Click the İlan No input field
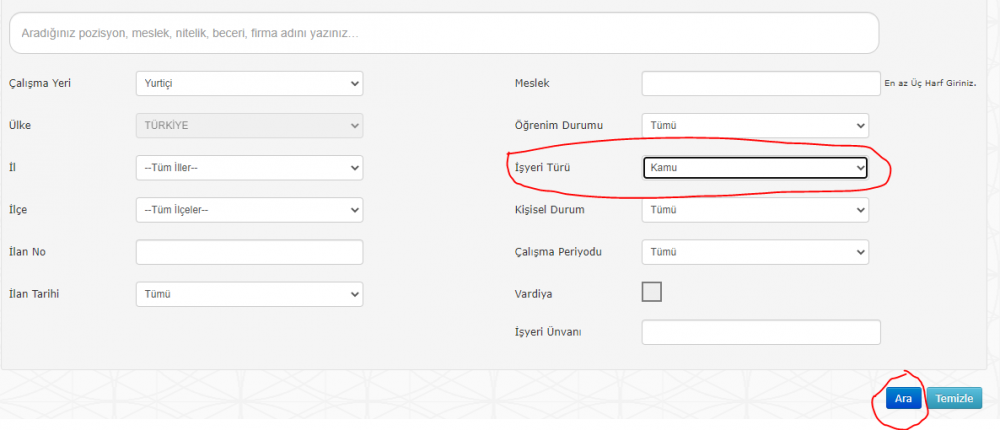Image resolution: width=1000 pixels, height=430 pixels. [x=248, y=252]
